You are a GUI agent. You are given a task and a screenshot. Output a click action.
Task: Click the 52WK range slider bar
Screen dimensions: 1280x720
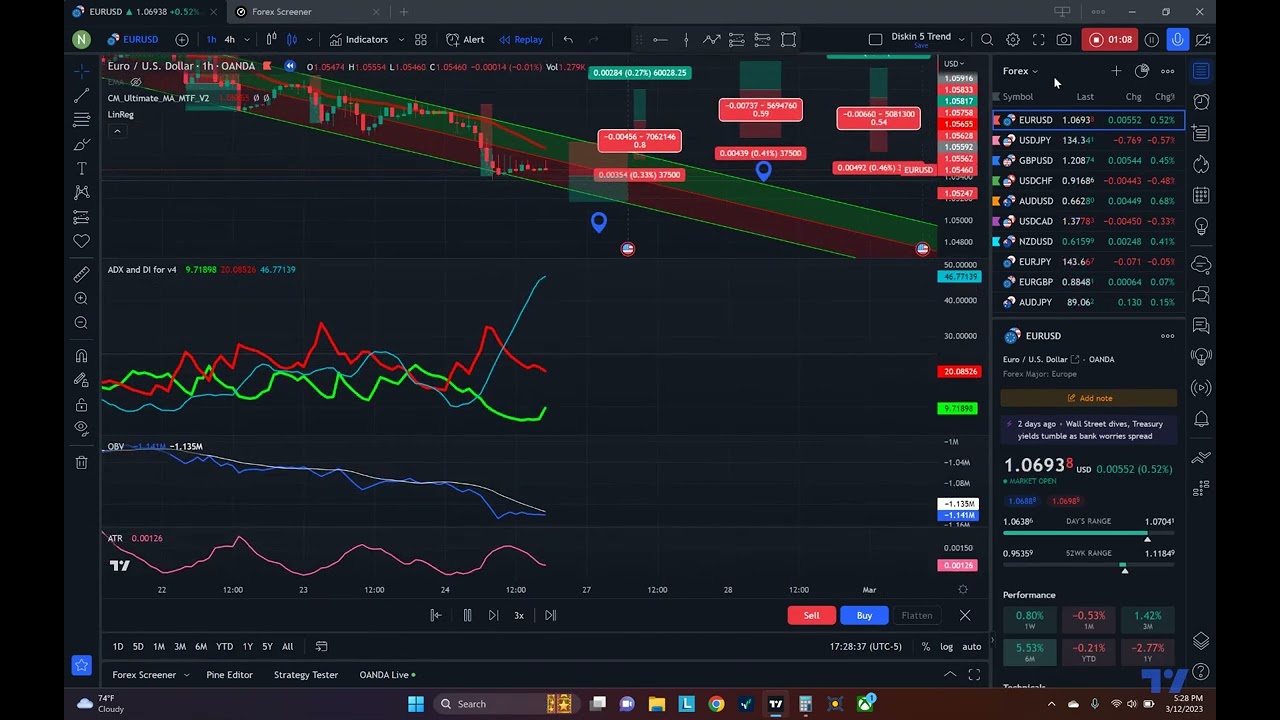tap(1089, 565)
